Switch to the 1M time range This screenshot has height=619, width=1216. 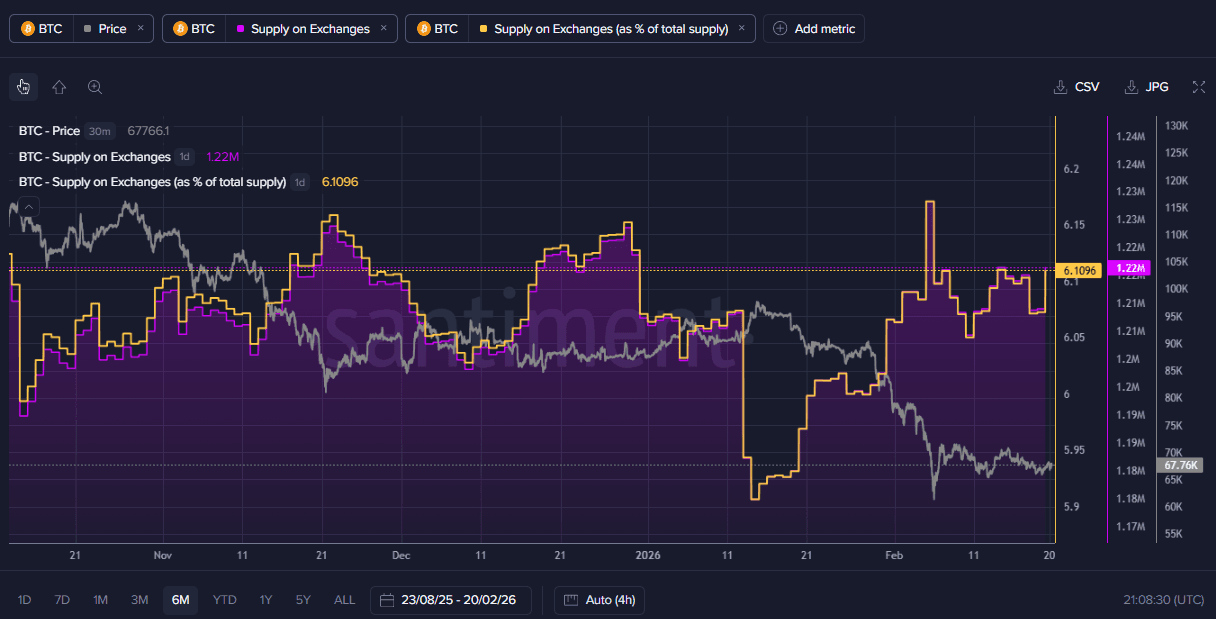click(x=101, y=600)
